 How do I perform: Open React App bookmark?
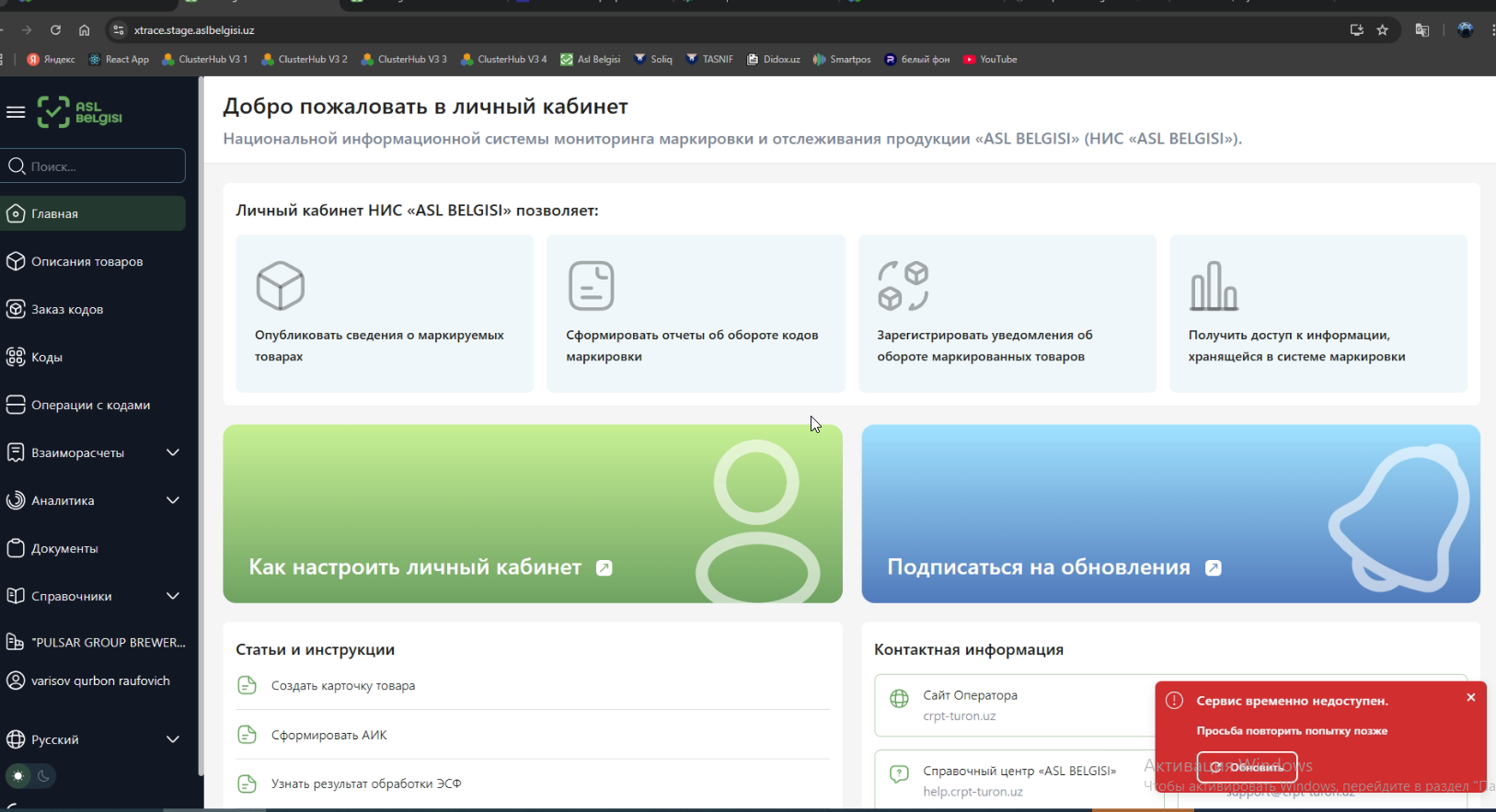tap(119, 60)
